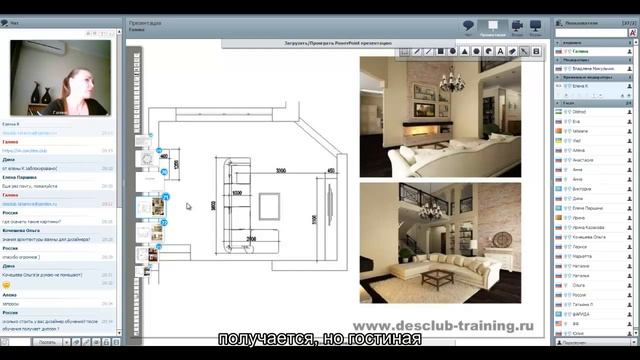Click the smiley emoji message in chat
This screenshot has height=360, width=640.
(x=6, y=284)
